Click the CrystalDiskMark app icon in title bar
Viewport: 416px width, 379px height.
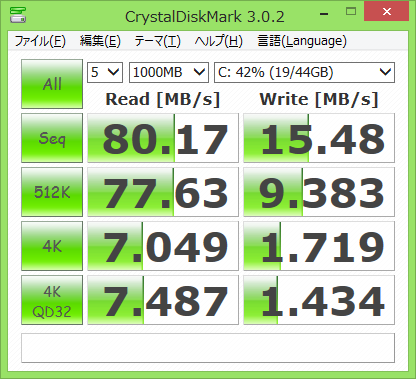(18, 15)
